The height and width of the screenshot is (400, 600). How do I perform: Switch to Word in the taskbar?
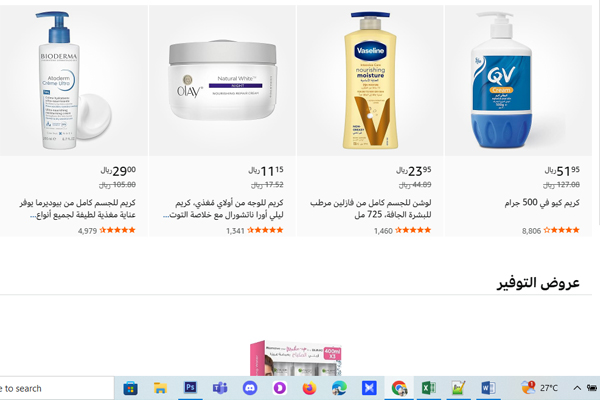tap(489, 388)
